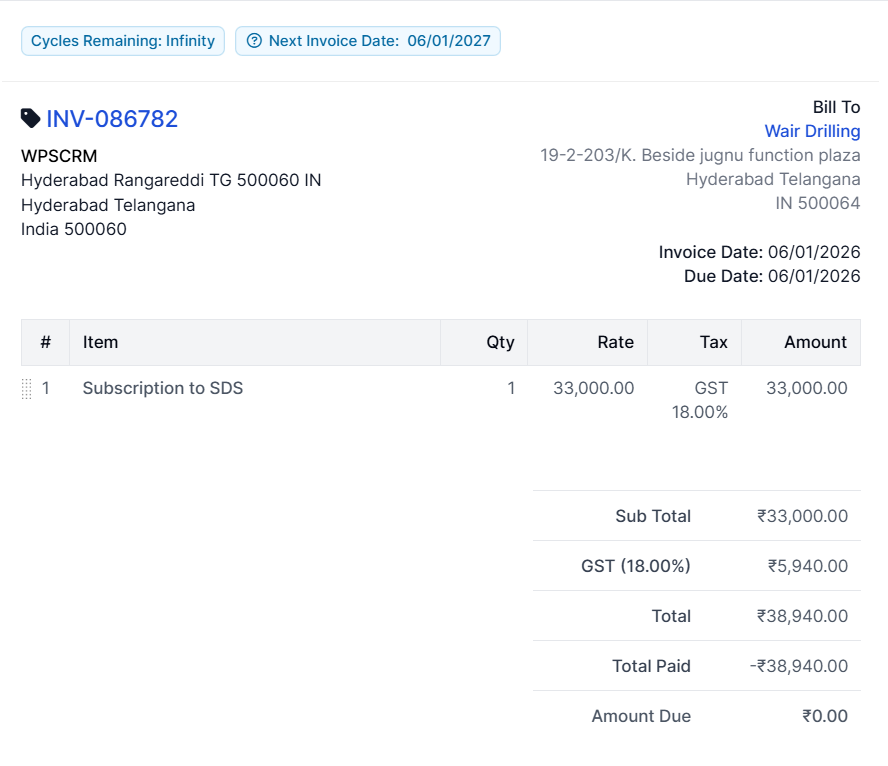Click the GST 18.00% tax cell
Image resolution: width=888 pixels, height=766 pixels.
pos(700,400)
